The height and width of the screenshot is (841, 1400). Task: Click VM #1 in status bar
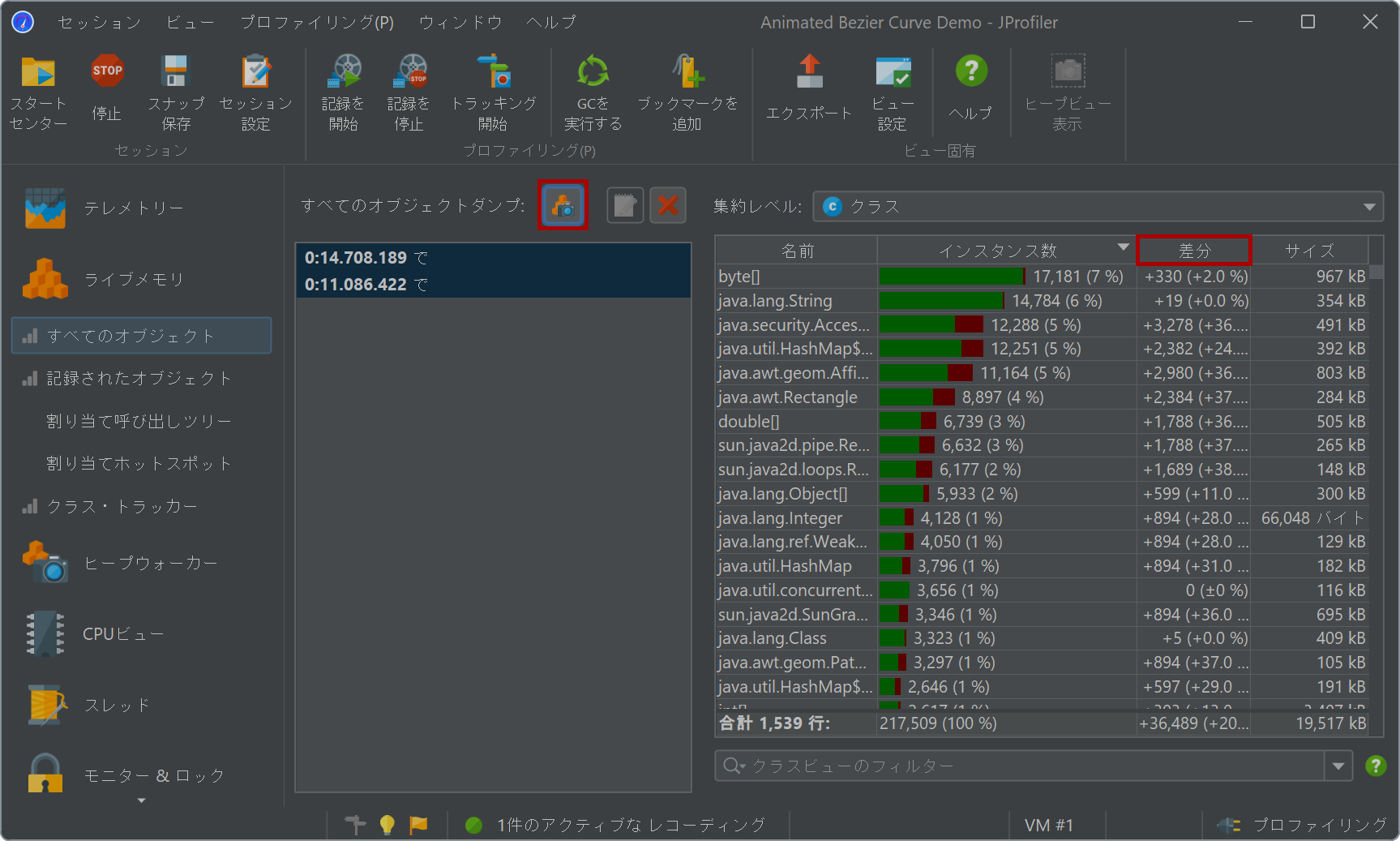tap(1049, 825)
